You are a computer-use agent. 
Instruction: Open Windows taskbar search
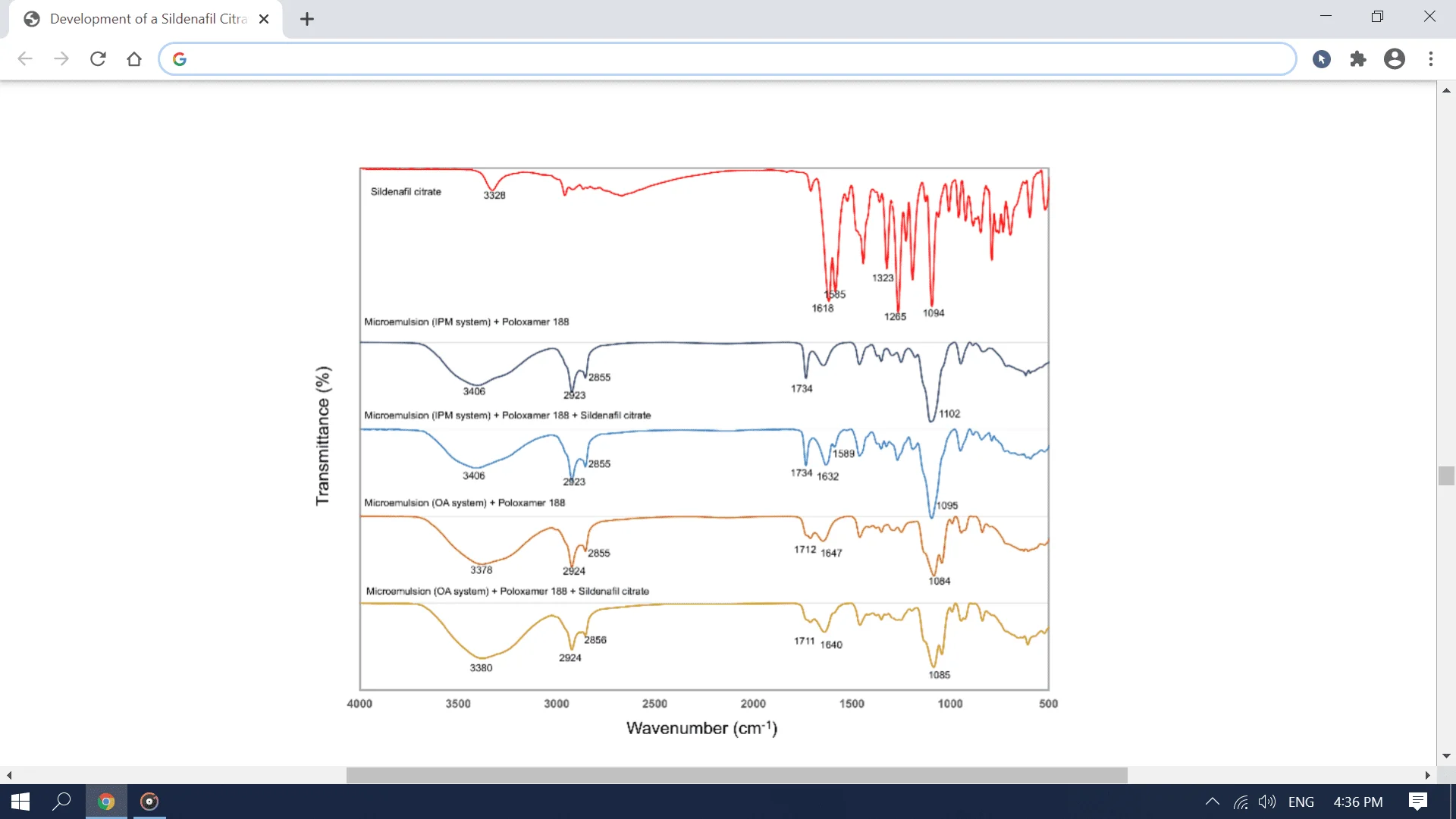tap(61, 802)
